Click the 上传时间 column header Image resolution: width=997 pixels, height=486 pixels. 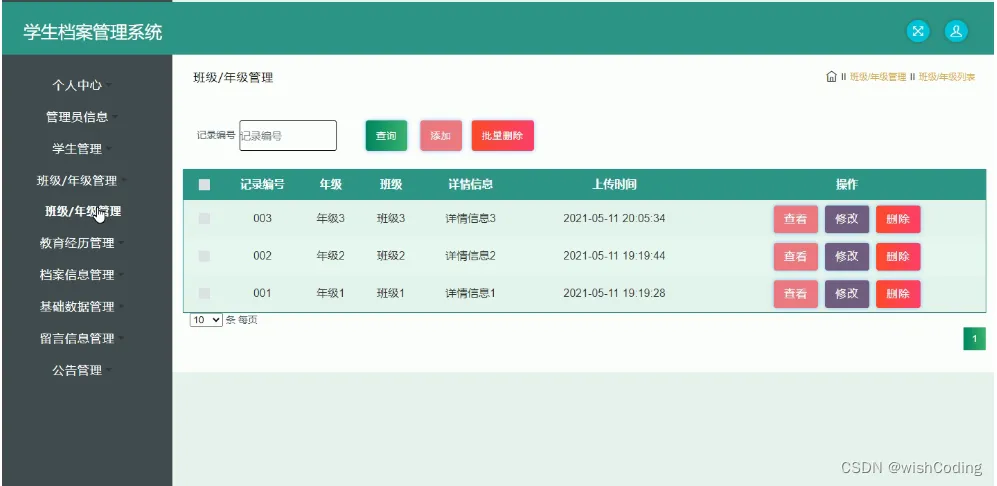(x=614, y=184)
